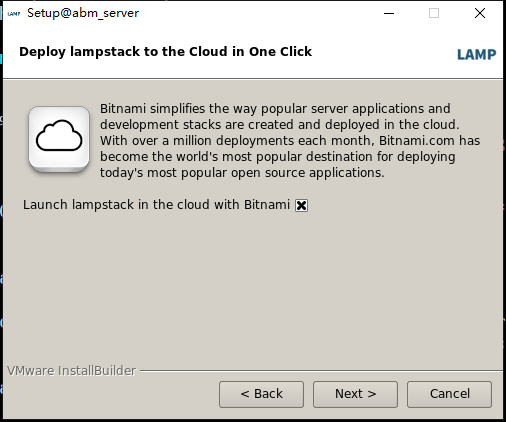Go to the next installer step
The height and width of the screenshot is (422, 506).
(355, 394)
